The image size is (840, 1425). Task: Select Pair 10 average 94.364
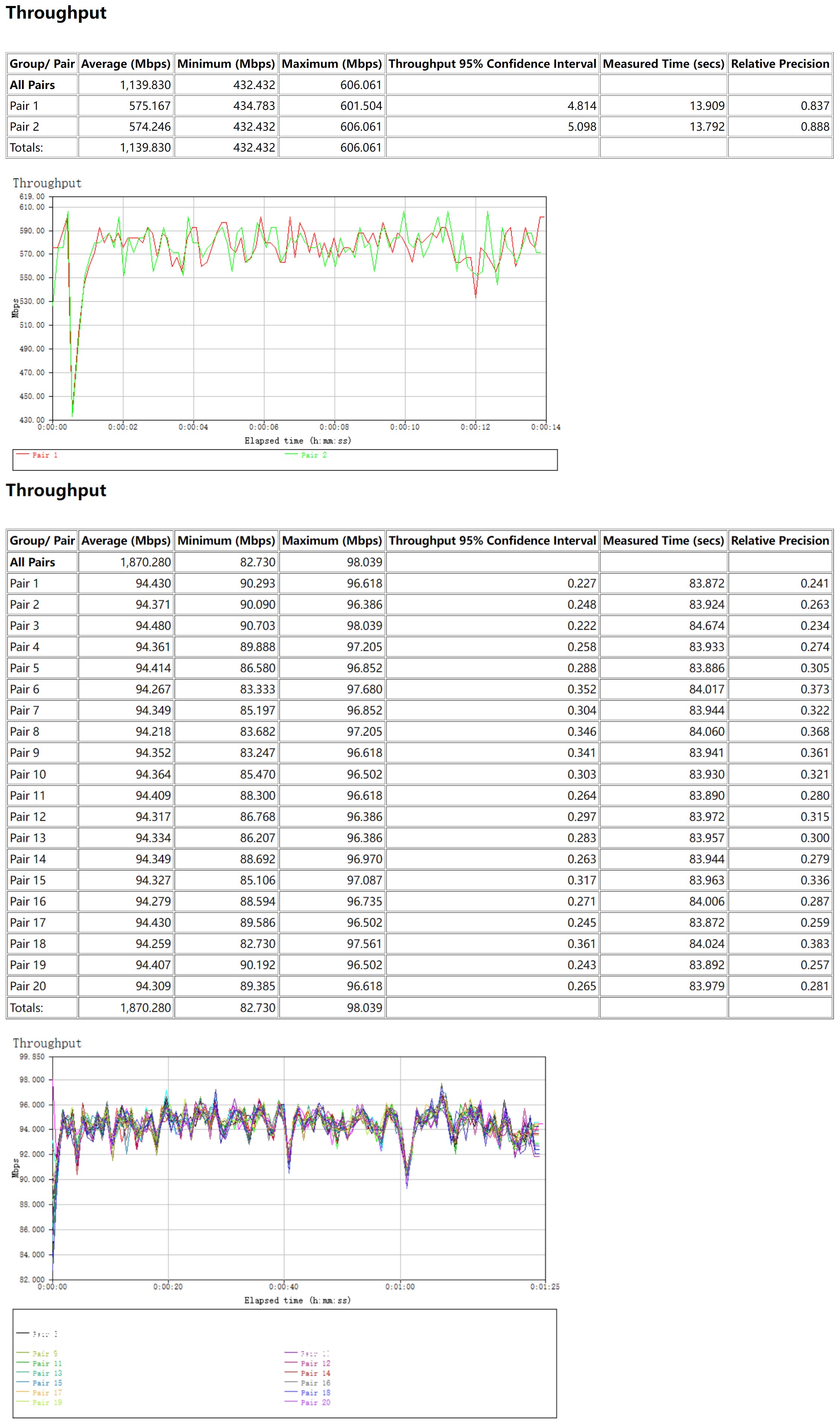click(153, 774)
